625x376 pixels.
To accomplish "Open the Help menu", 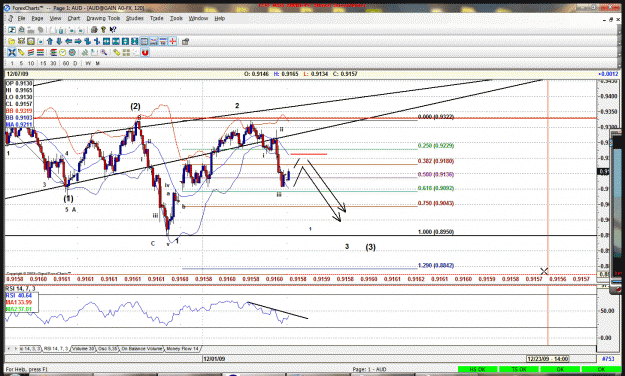I will pyautogui.click(x=220, y=18).
